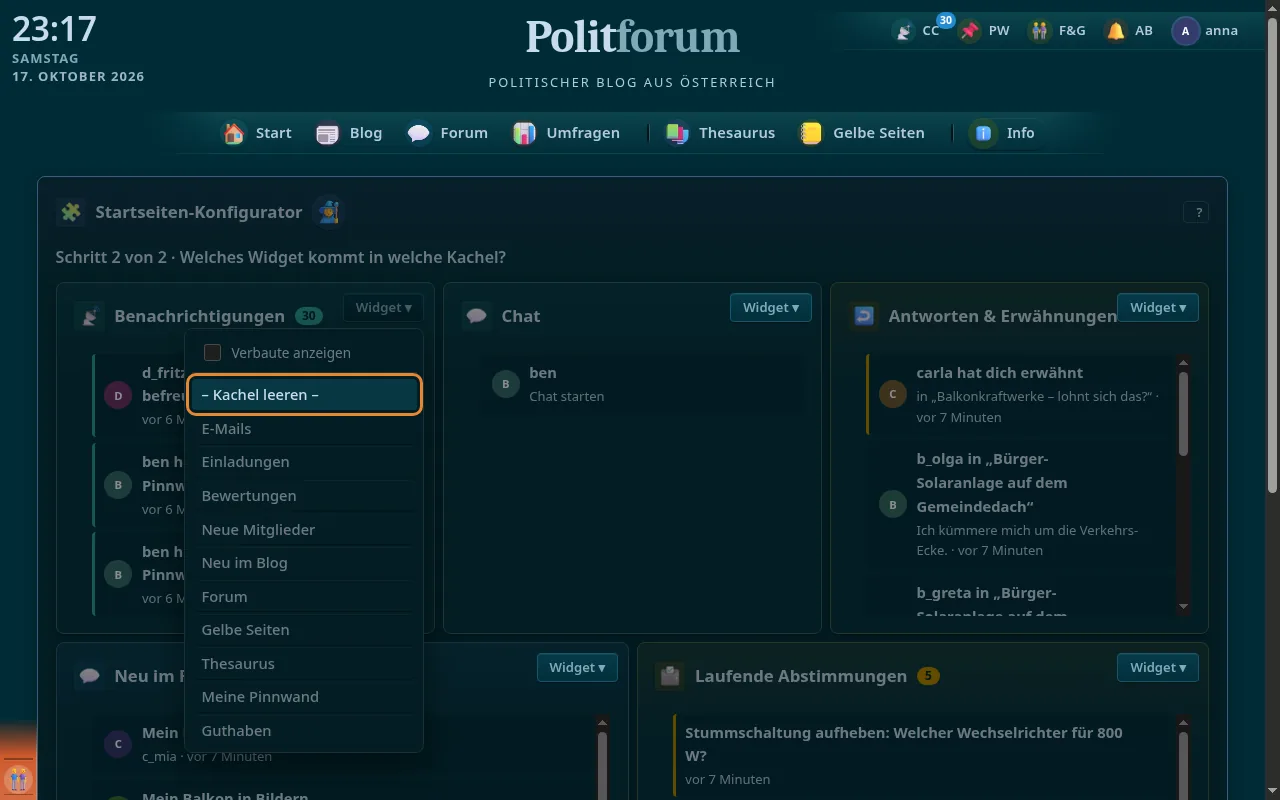Open Widget dropdown of Chat tile
The image size is (1280, 800).
point(770,308)
